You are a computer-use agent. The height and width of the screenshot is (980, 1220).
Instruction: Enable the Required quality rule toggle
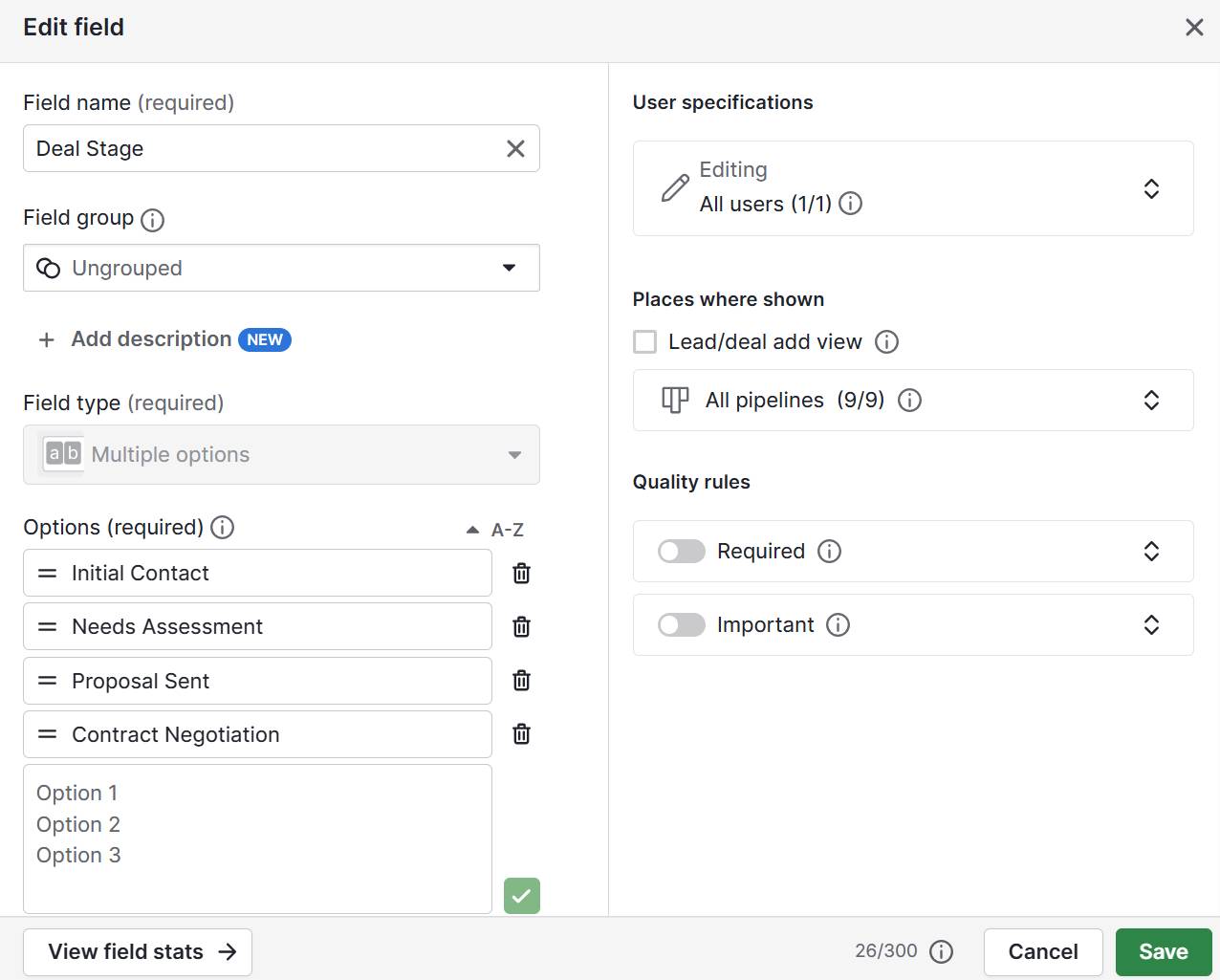pos(681,551)
